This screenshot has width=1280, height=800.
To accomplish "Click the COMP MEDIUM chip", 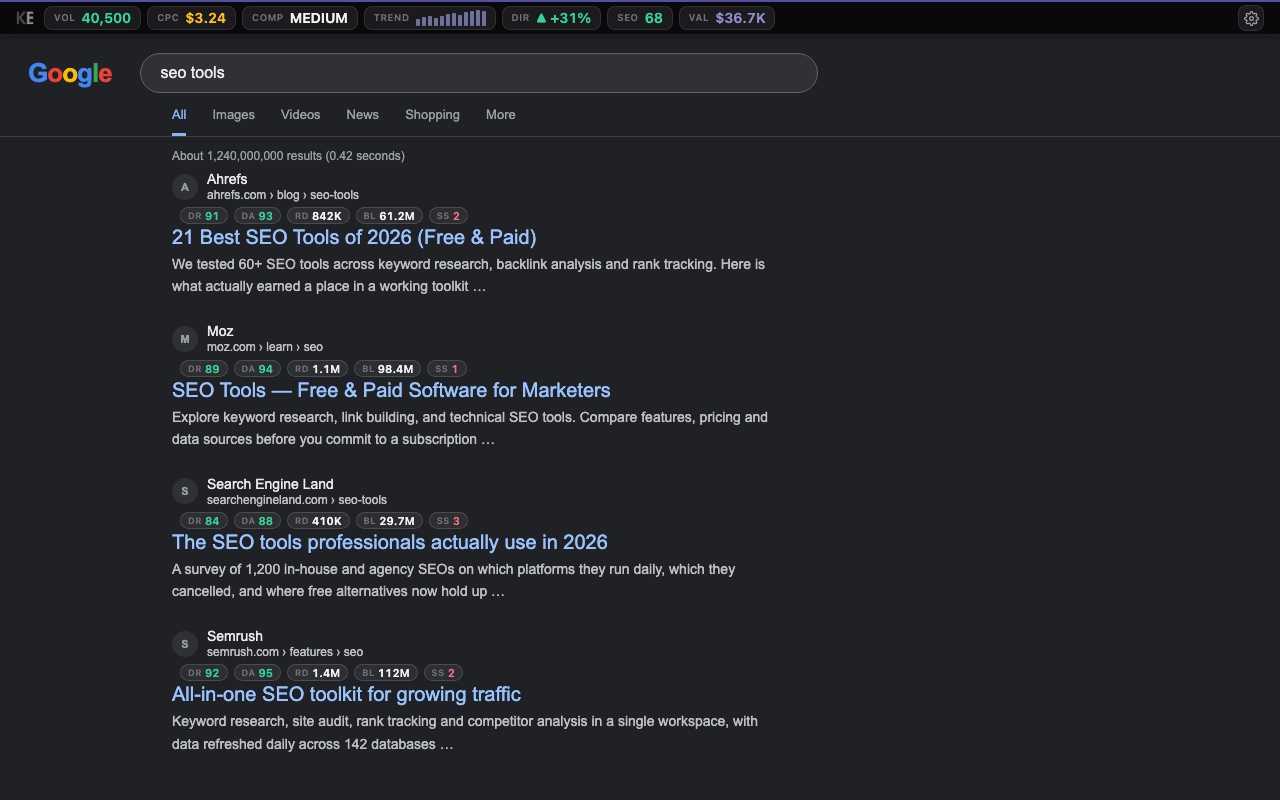I will click(300, 18).
